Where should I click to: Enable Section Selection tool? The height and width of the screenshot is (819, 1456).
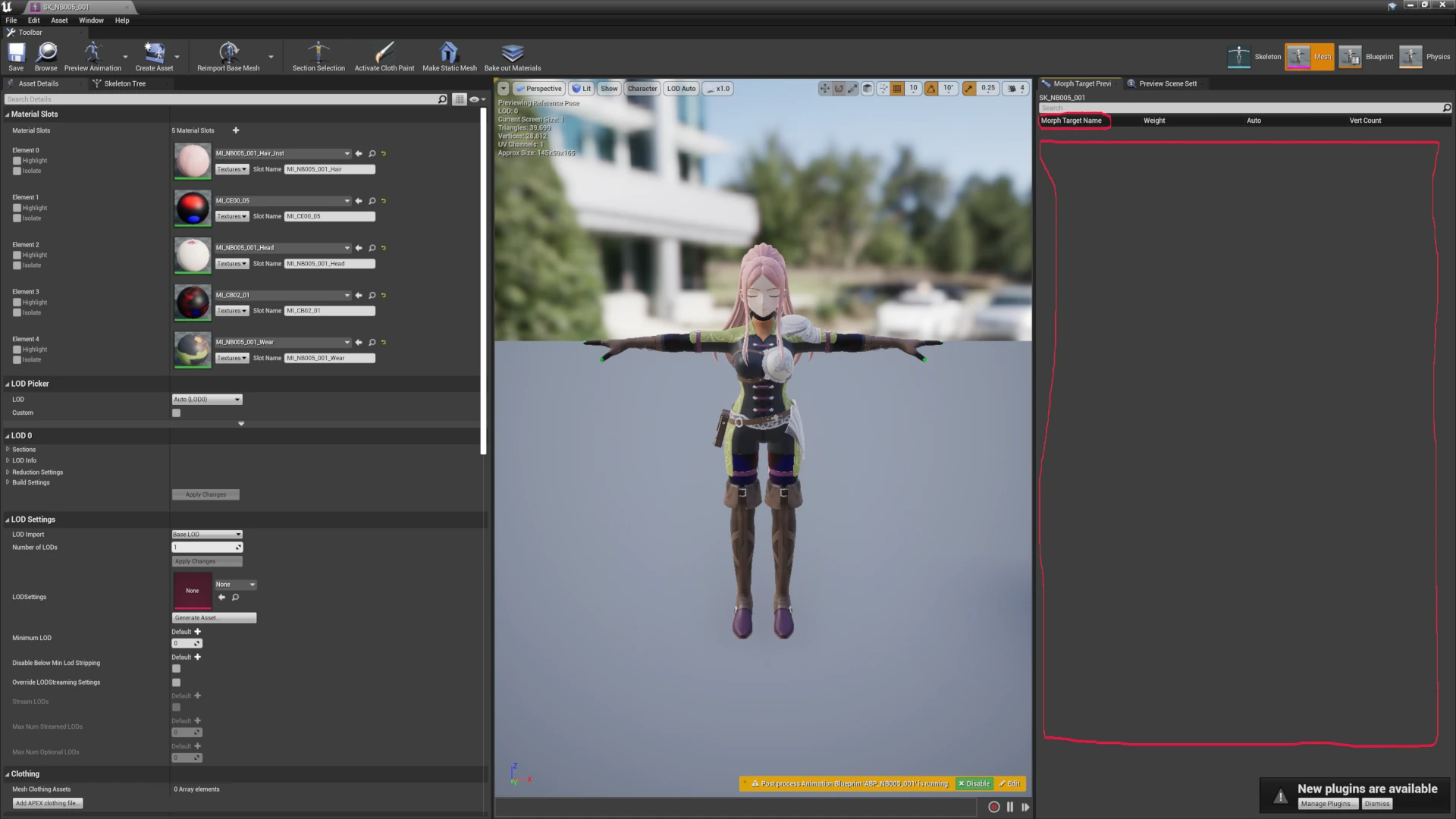[318, 56]
